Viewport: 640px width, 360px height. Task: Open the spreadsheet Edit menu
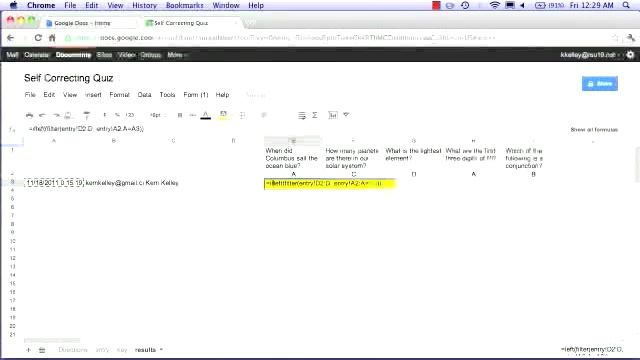point(49,95)
